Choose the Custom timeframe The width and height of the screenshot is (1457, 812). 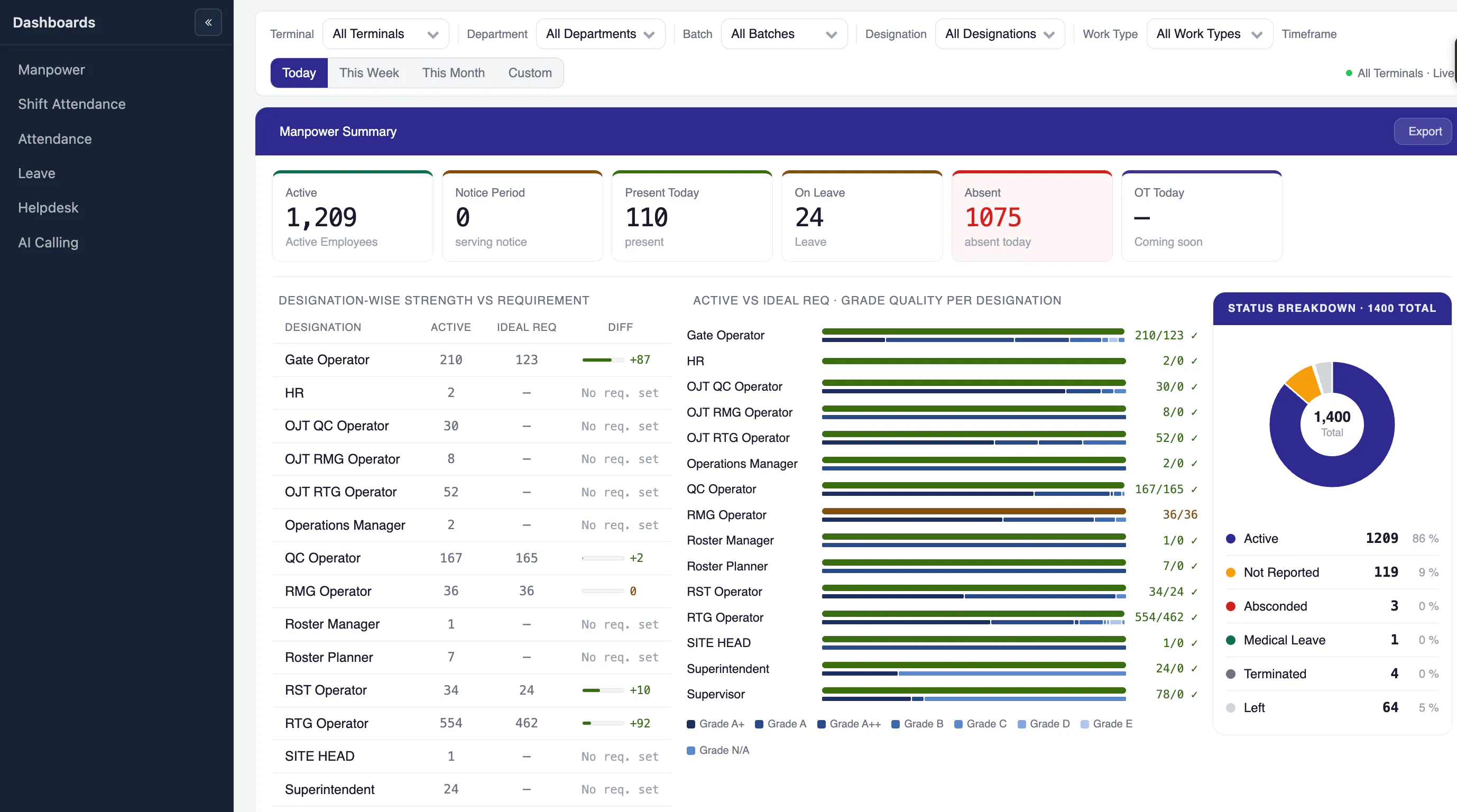529,73
